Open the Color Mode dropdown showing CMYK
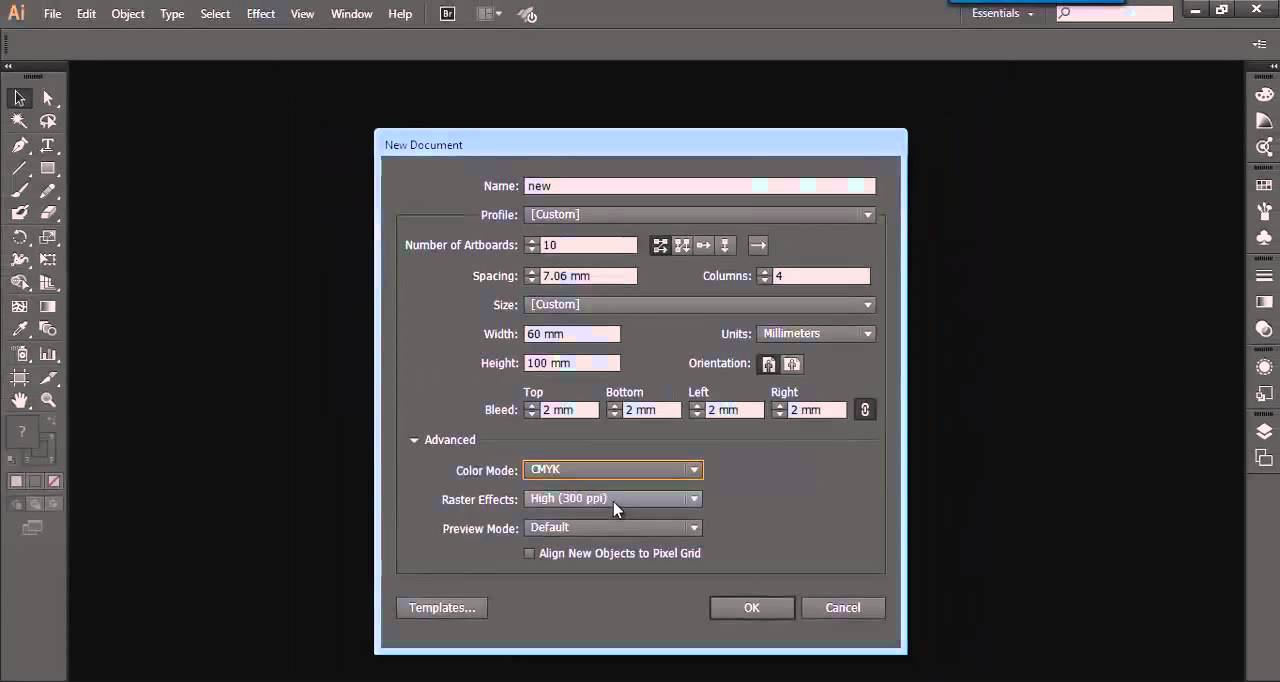This screenshot has width=1280, height=682. (613, 470)
